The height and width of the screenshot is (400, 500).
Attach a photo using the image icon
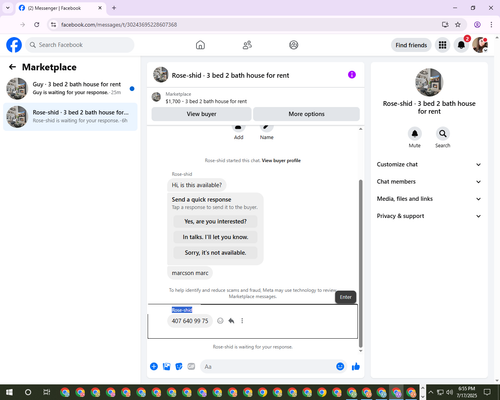[x=166, y=366]
